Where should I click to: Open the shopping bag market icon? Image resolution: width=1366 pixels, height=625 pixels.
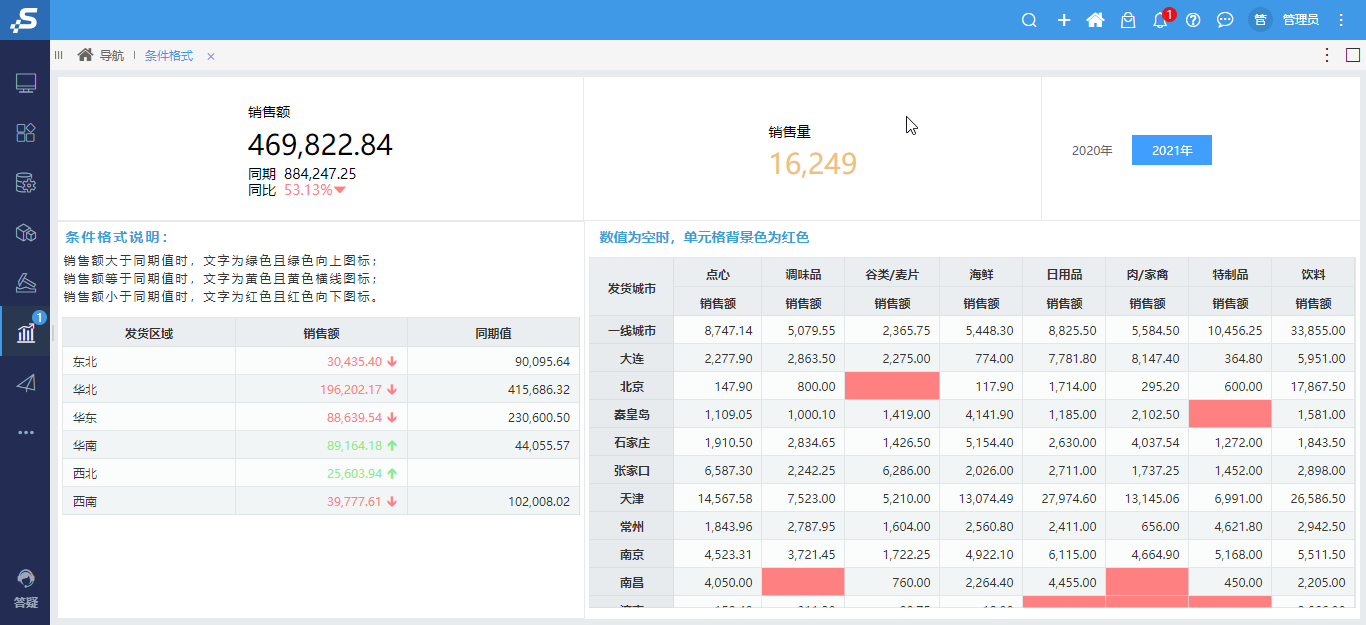pyautogui.click(x=1128, y=20)
